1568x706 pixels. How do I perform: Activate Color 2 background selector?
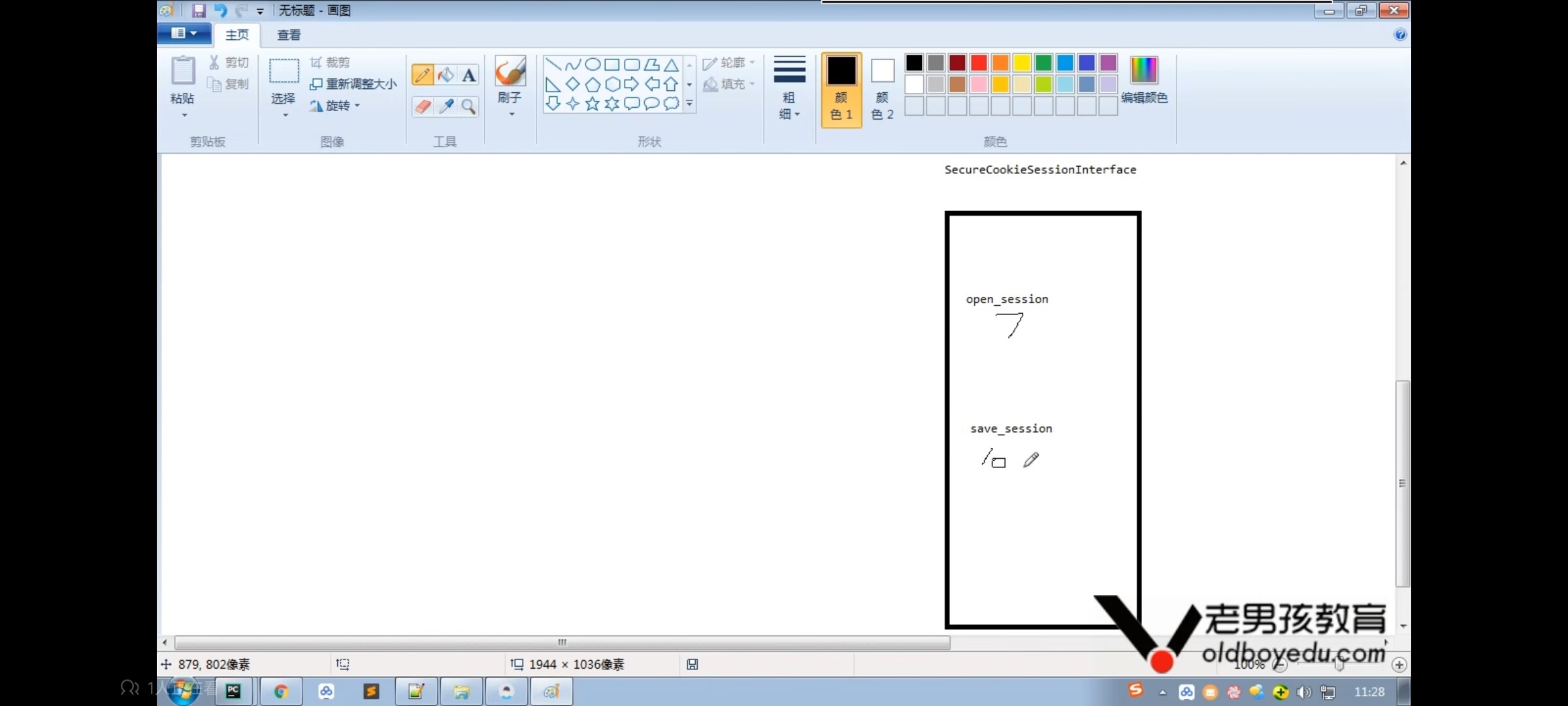(x=882, y=90)
